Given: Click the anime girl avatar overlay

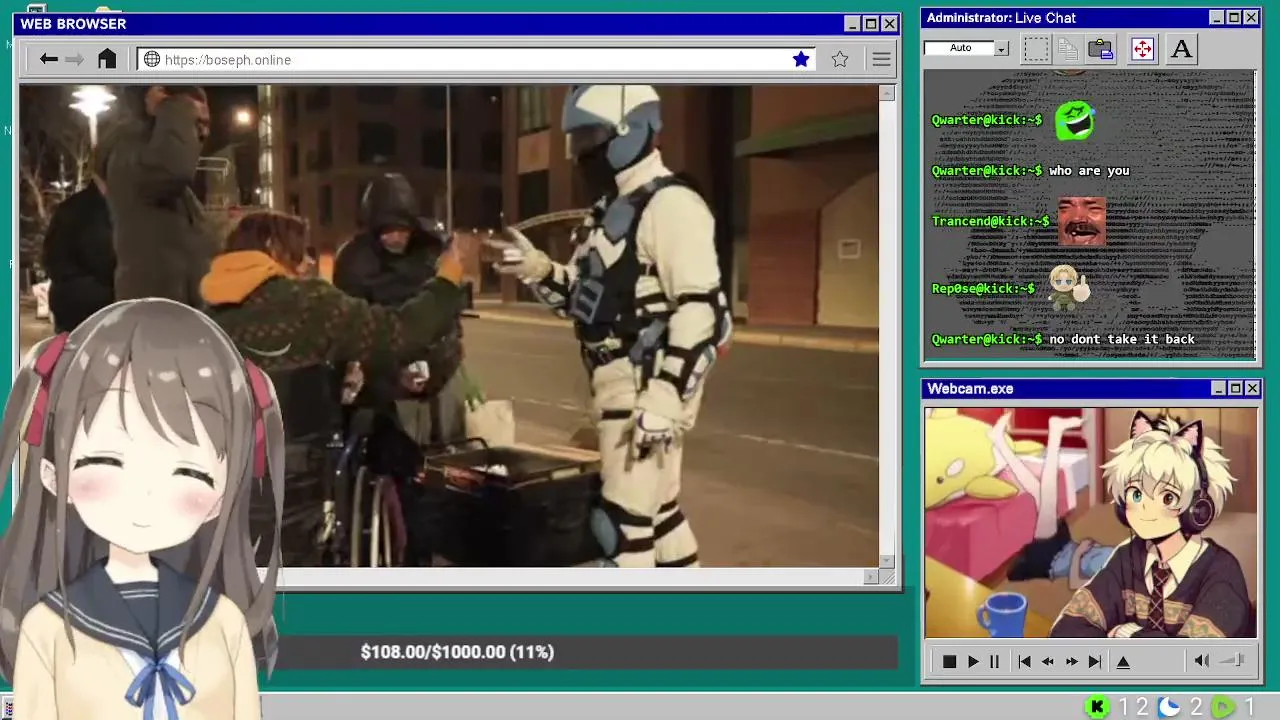Looking at the screenshot, I should pyautogui.click(x=140, y=510).
